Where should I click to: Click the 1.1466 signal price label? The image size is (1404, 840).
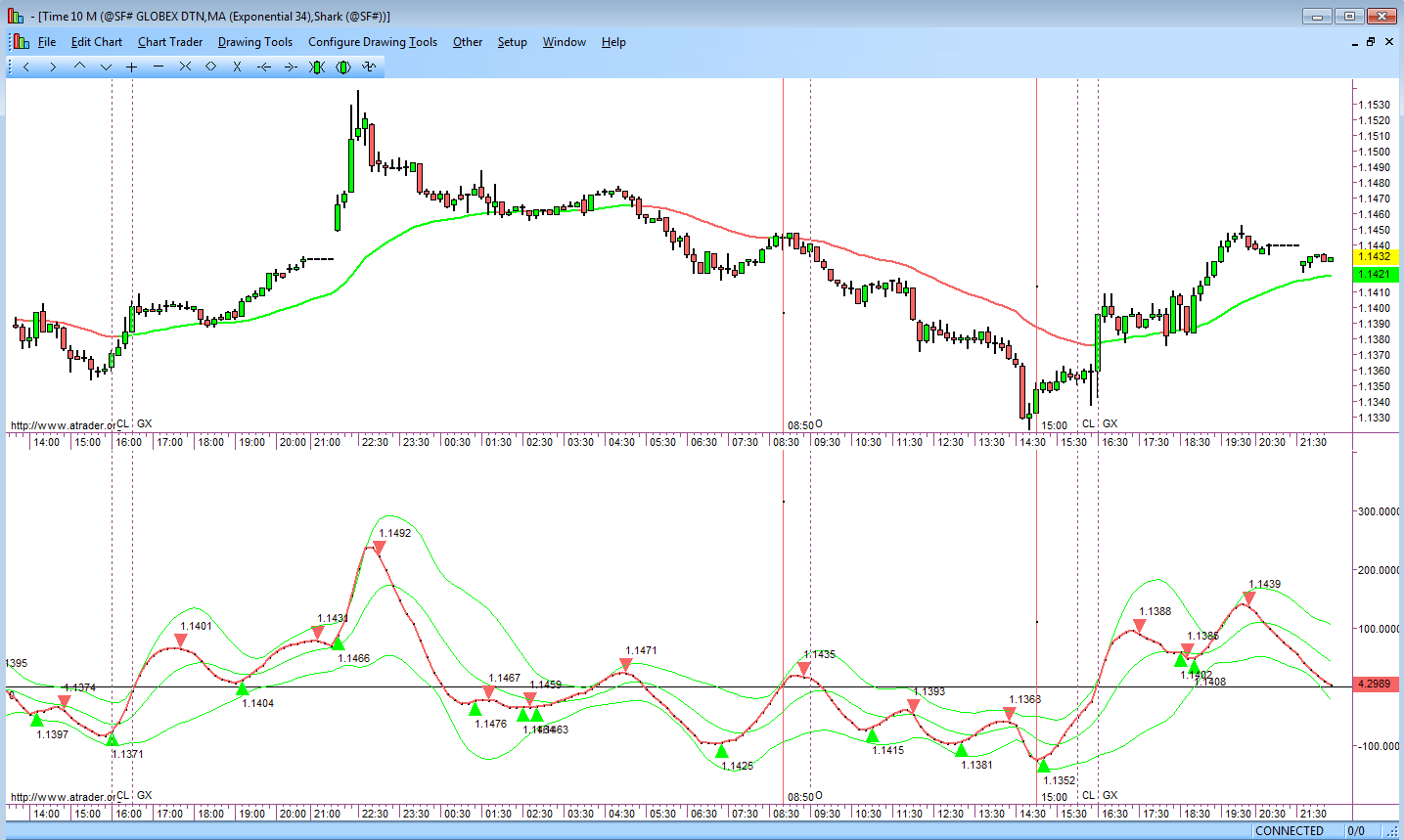(x=354, y=658)
